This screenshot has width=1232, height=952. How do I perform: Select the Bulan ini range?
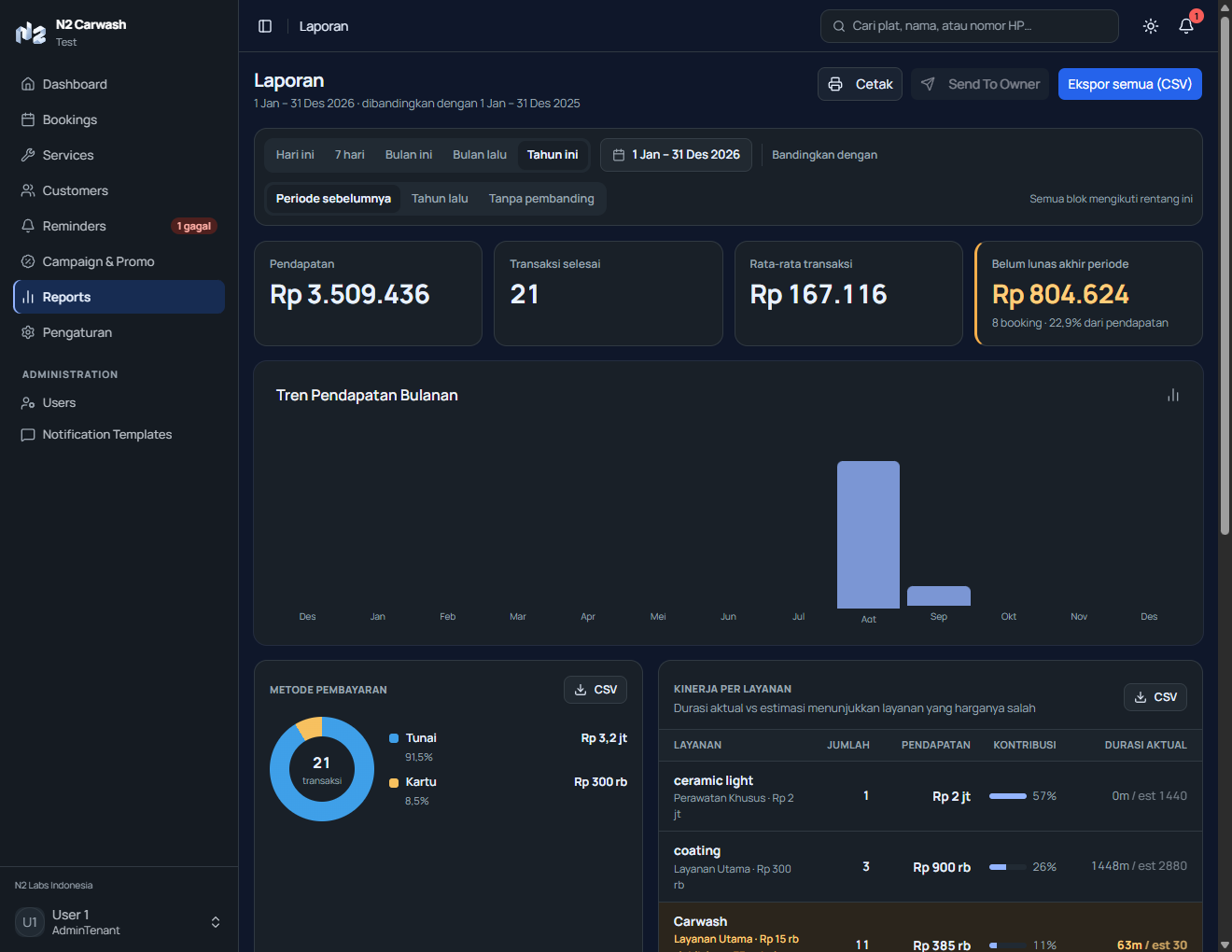(409, 155)
